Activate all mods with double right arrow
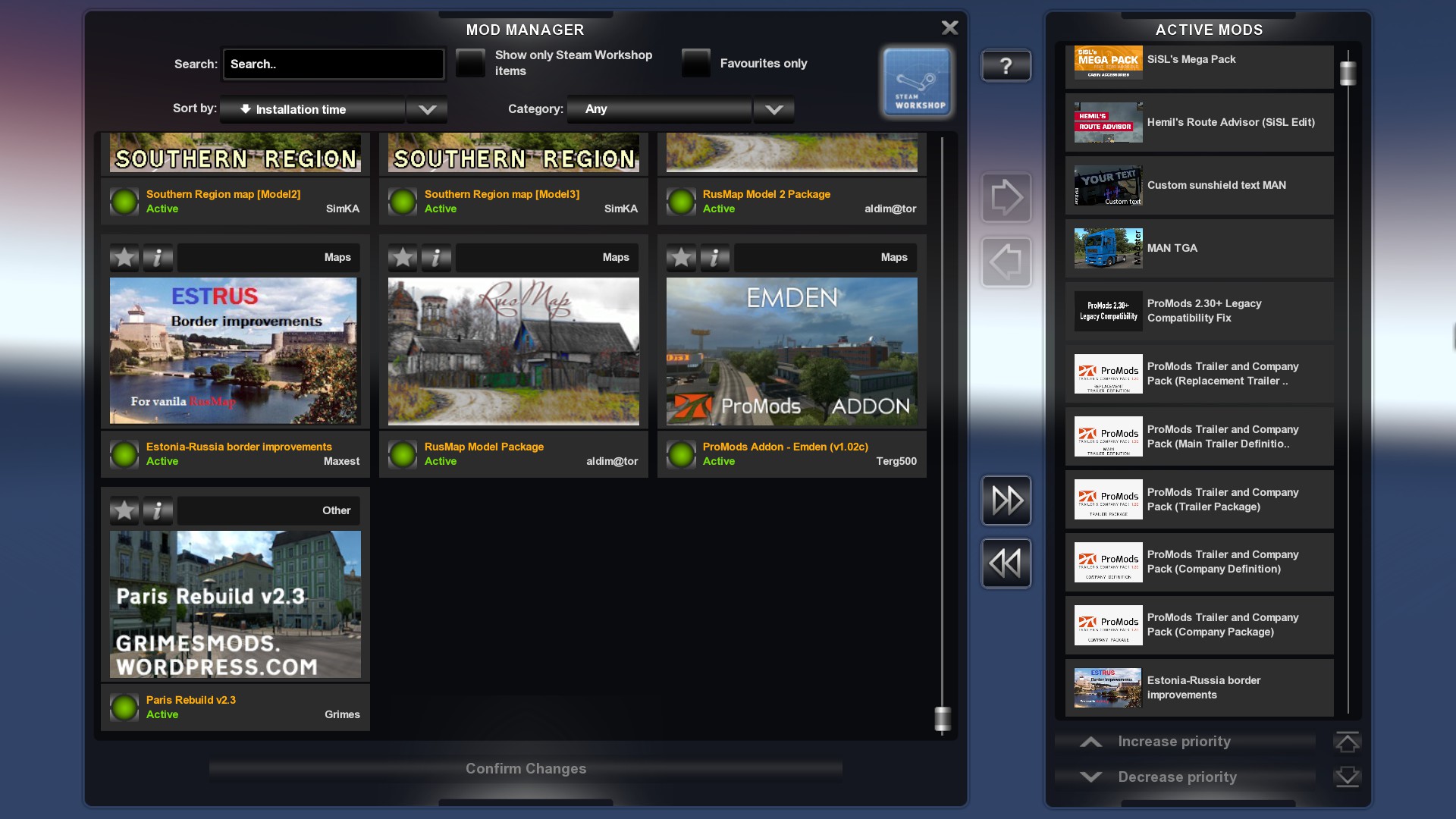Screen dimensions: 1456x819 (x=1006, y=500)
